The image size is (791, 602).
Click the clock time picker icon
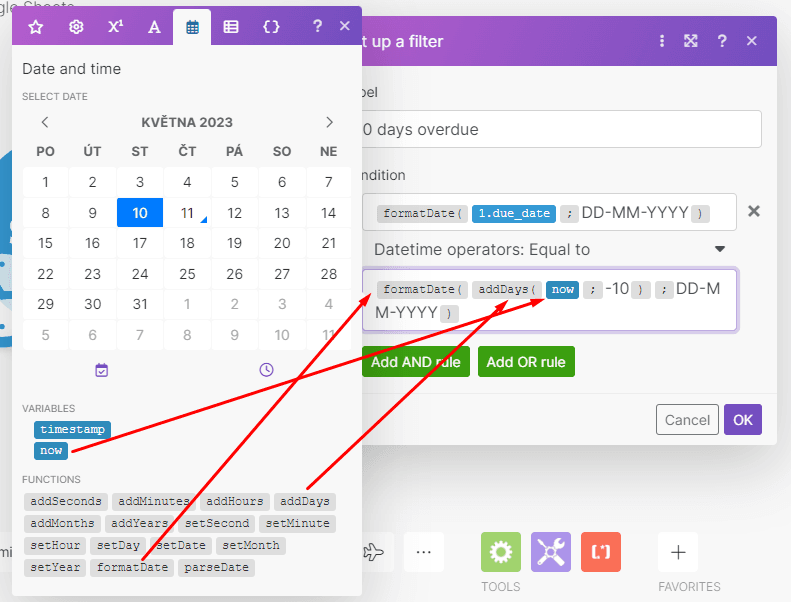point(266,370)
